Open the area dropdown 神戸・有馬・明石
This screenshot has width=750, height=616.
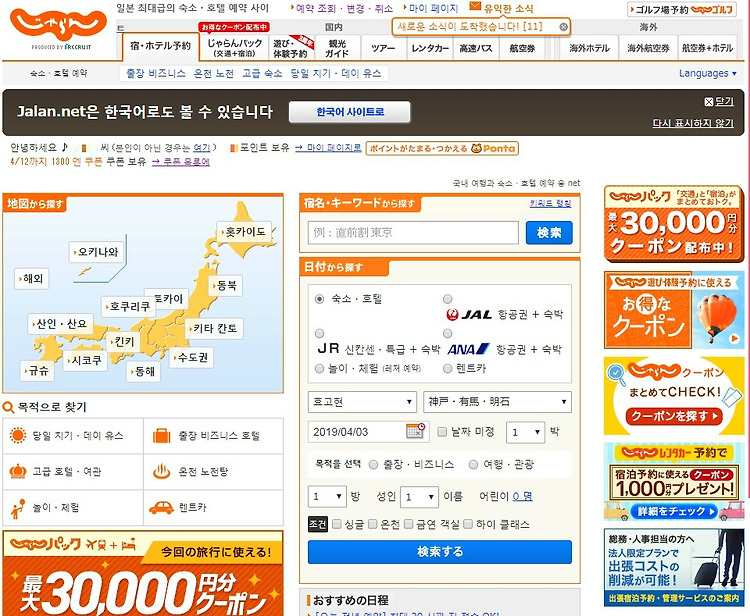[x=497, y=402]
